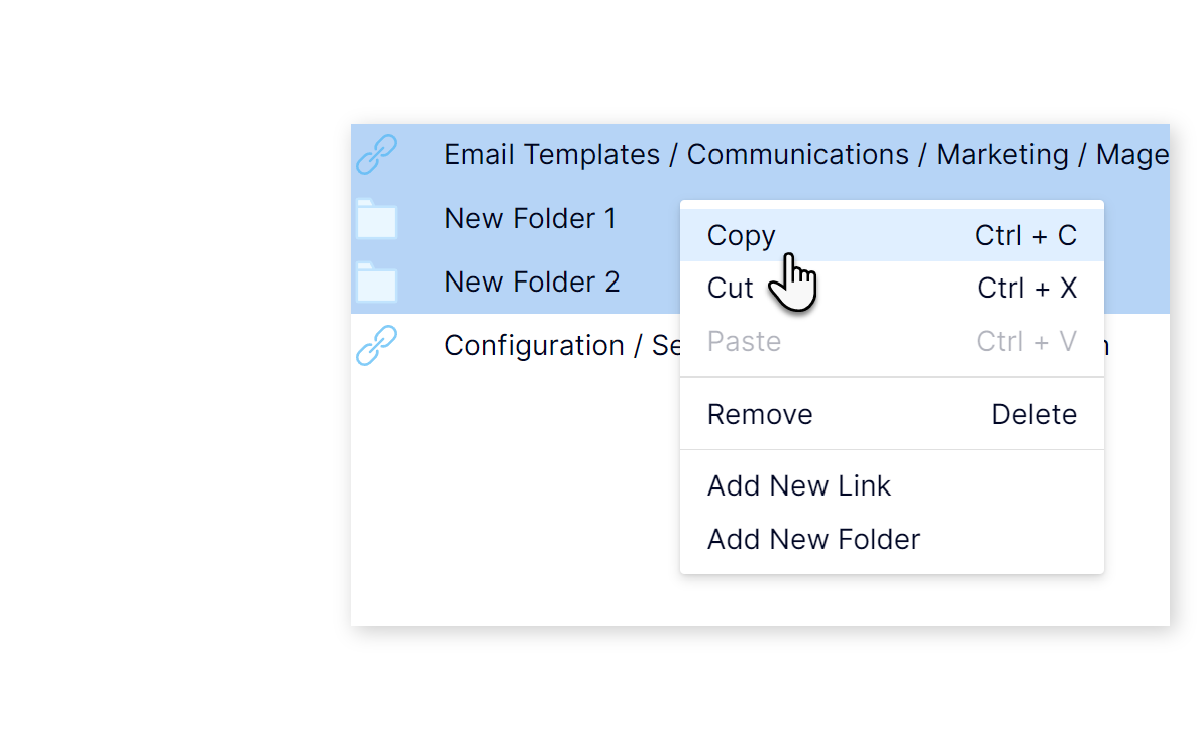Image resolution: width=1200 pixels, height=750 pixels.
Task: Click the Ctrl + X shortcut label
Action: click(1027, 289)
